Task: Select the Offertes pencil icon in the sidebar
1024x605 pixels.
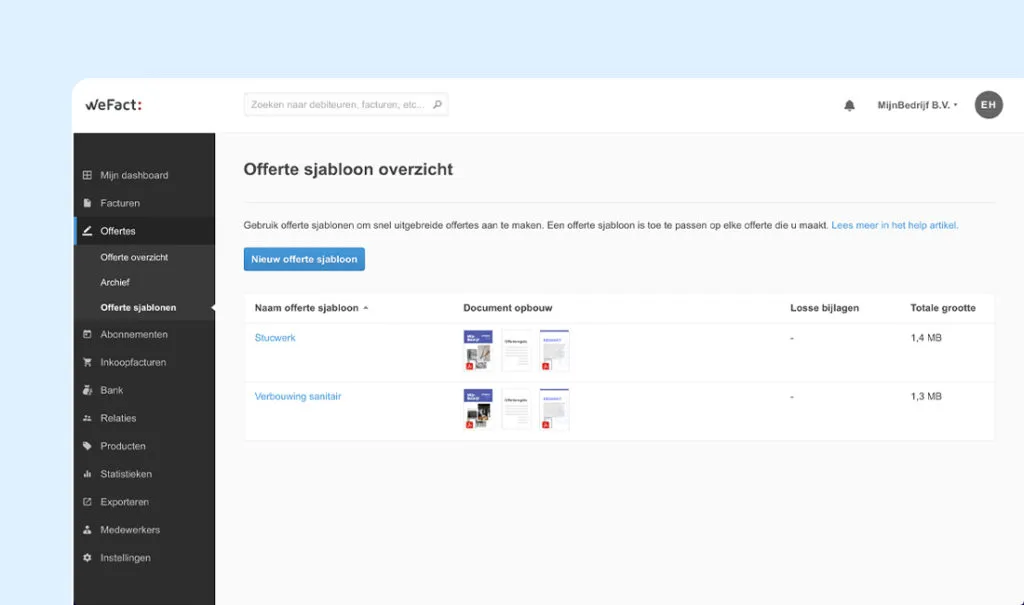Action: [90, 230]
